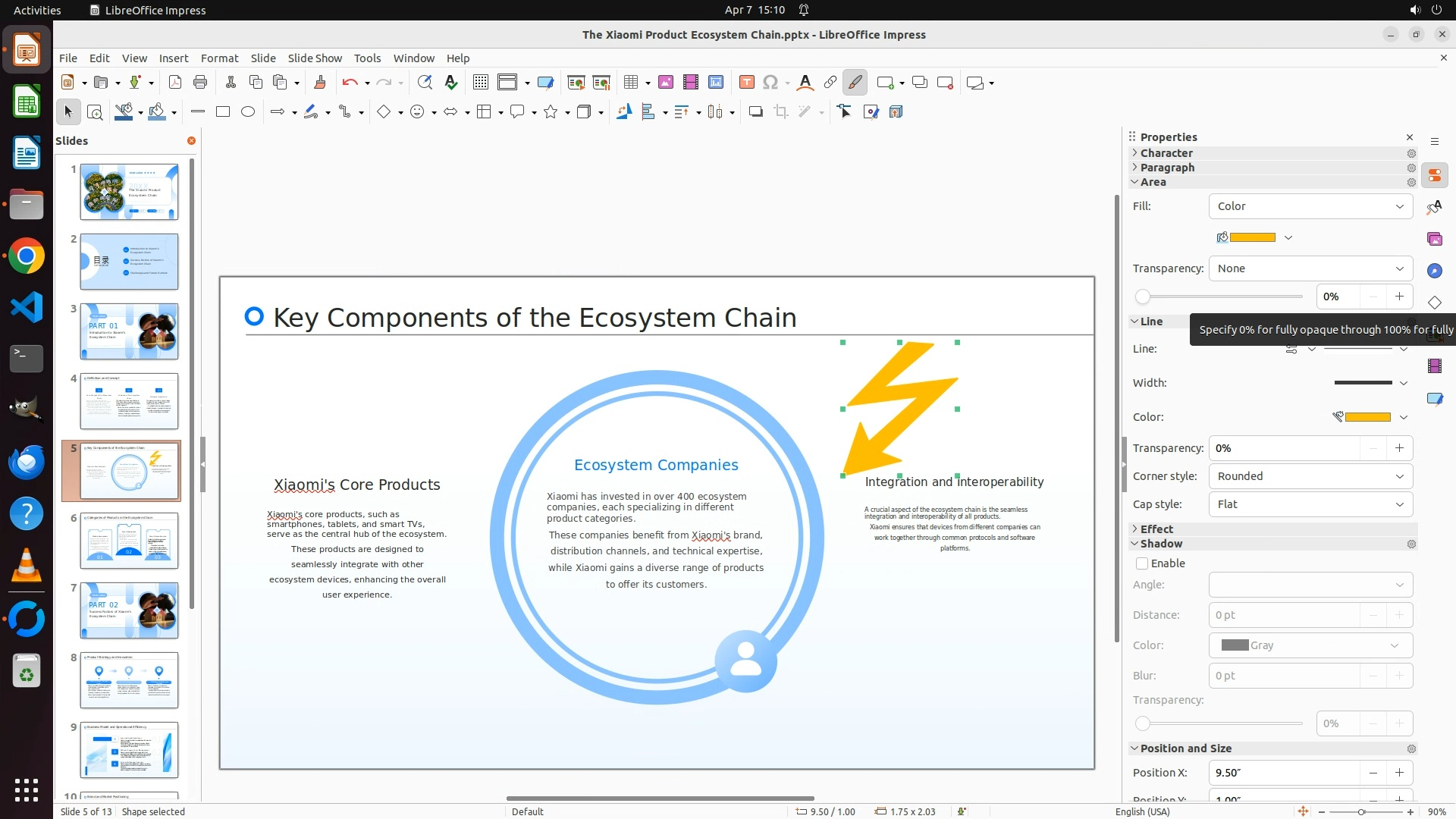
Task: Click the Insert Text Box icon
Action: coord(746,83)
